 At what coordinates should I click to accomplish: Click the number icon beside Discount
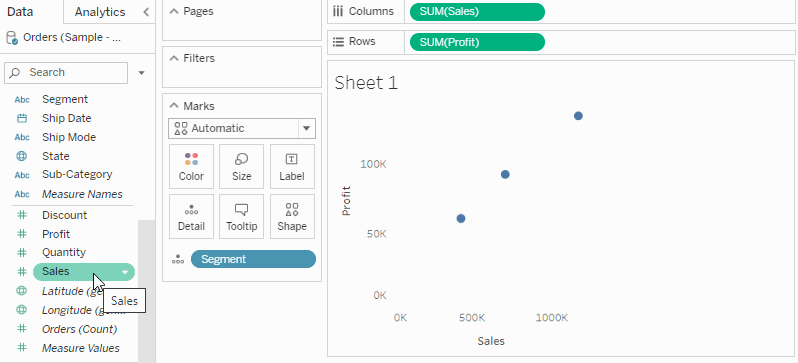click(x=22, y=215)
